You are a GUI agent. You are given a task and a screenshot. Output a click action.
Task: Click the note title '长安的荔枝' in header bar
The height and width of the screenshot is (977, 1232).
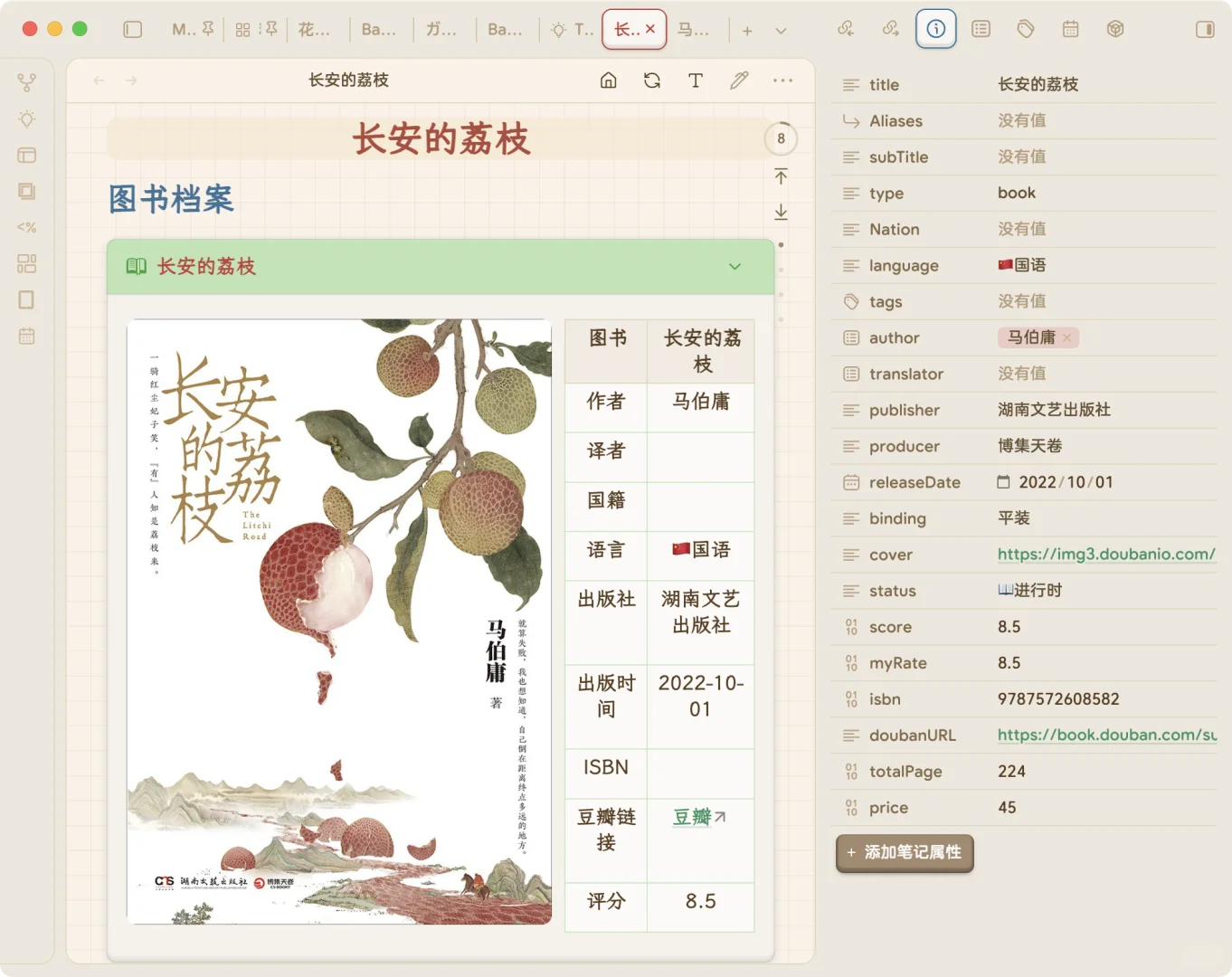tap(348, 81)
